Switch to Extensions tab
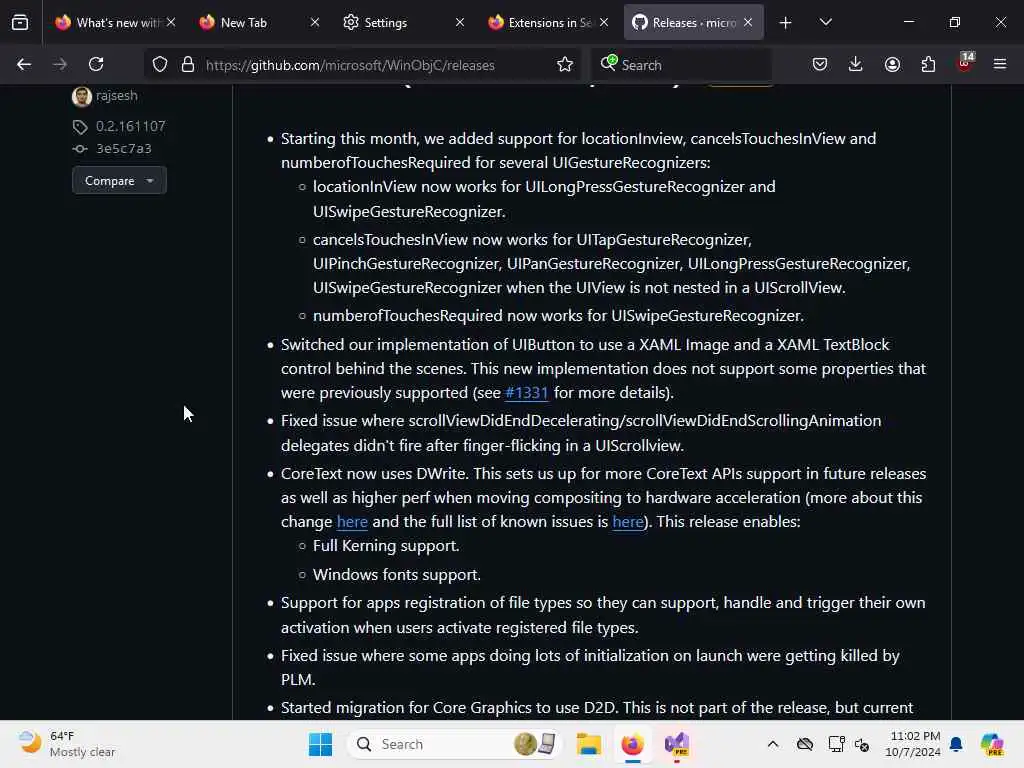The image size is (1024, 768). (x=541, y=22)
